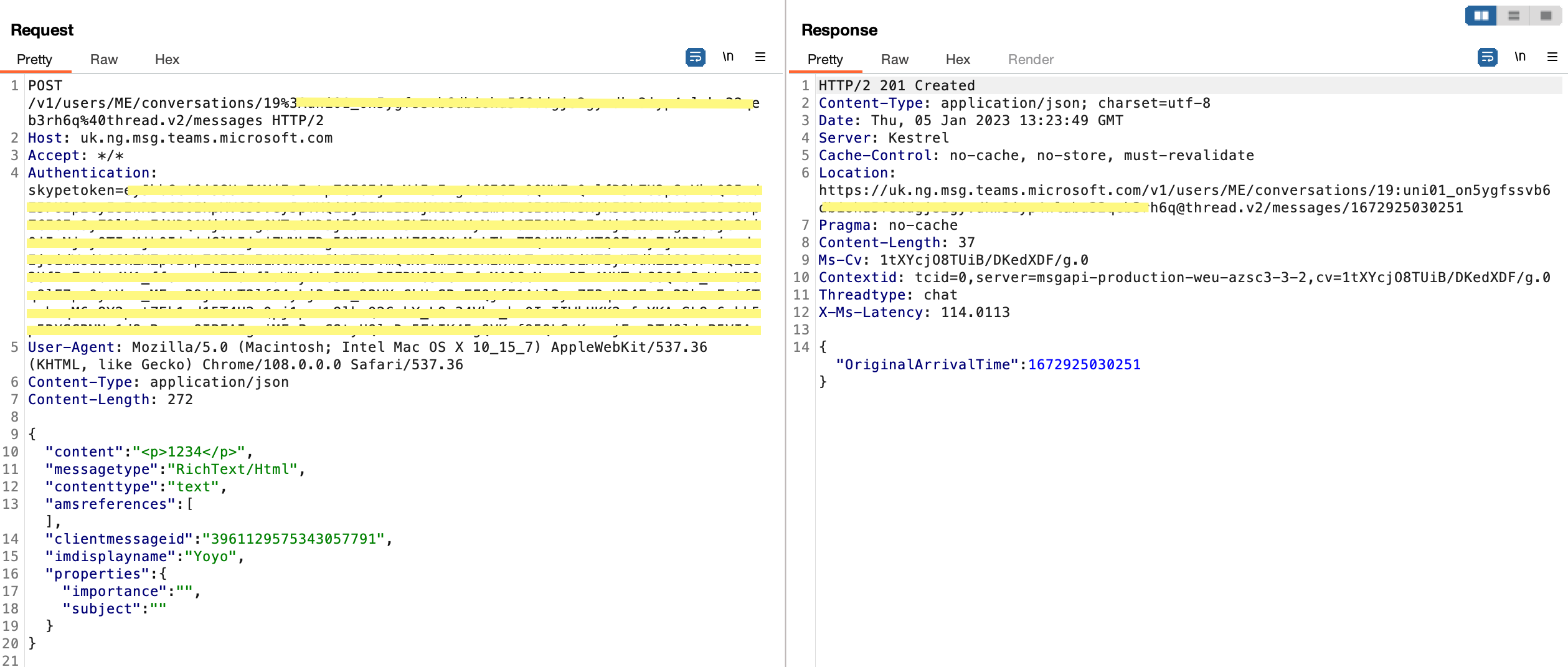Screen dimensions: 1568x667
Task: Click the imdisplayname value "Yoyo"
Action: (210, 557)
